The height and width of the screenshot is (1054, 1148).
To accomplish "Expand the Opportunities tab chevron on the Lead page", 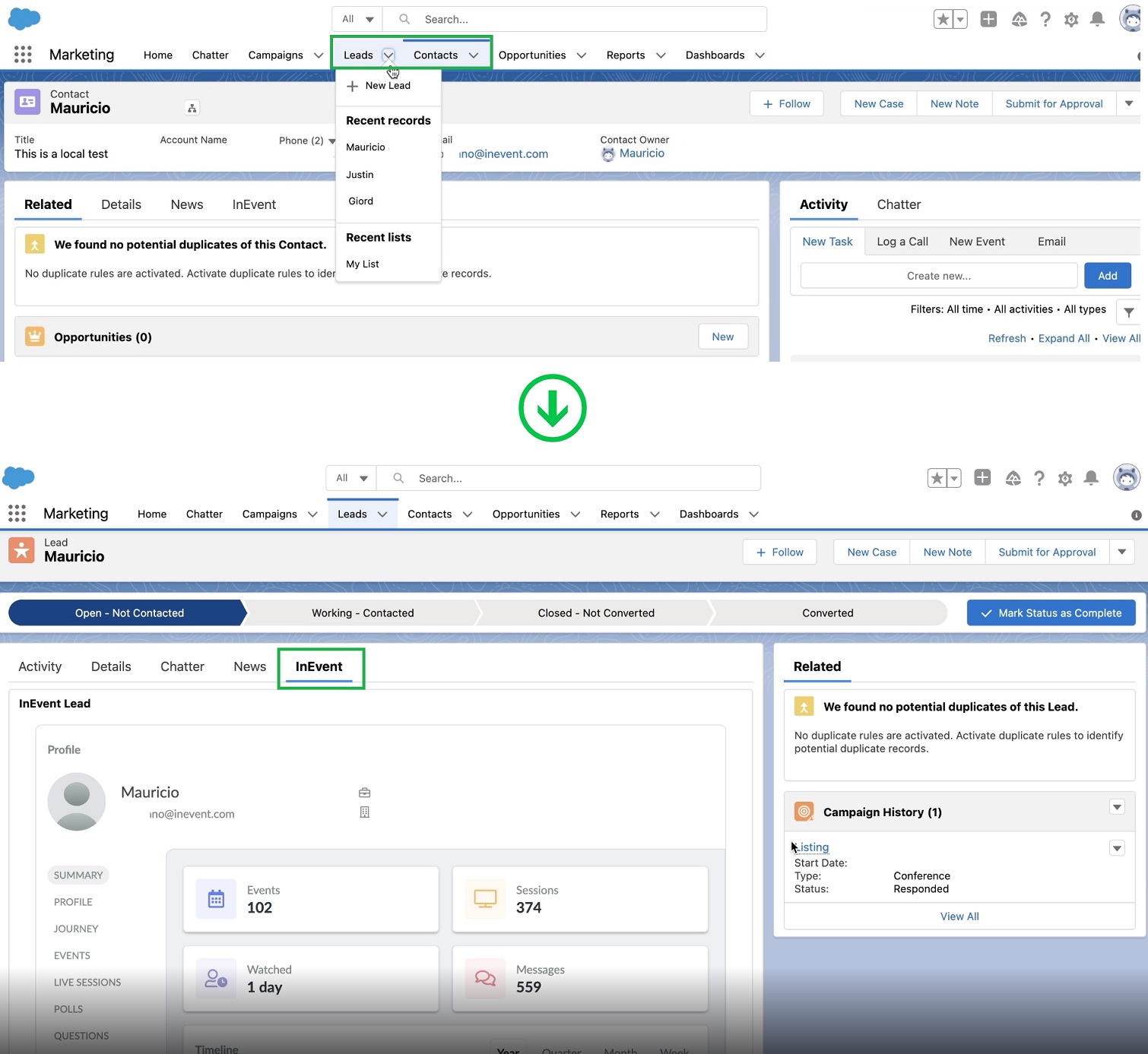I will [x=576, y=514].
